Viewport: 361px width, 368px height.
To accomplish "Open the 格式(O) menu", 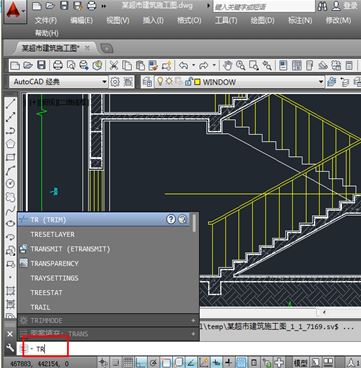I will pyautogui.click(x=189, y=20).
